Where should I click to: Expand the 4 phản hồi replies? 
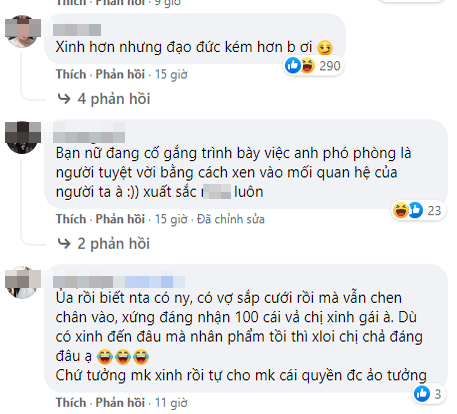114,99
